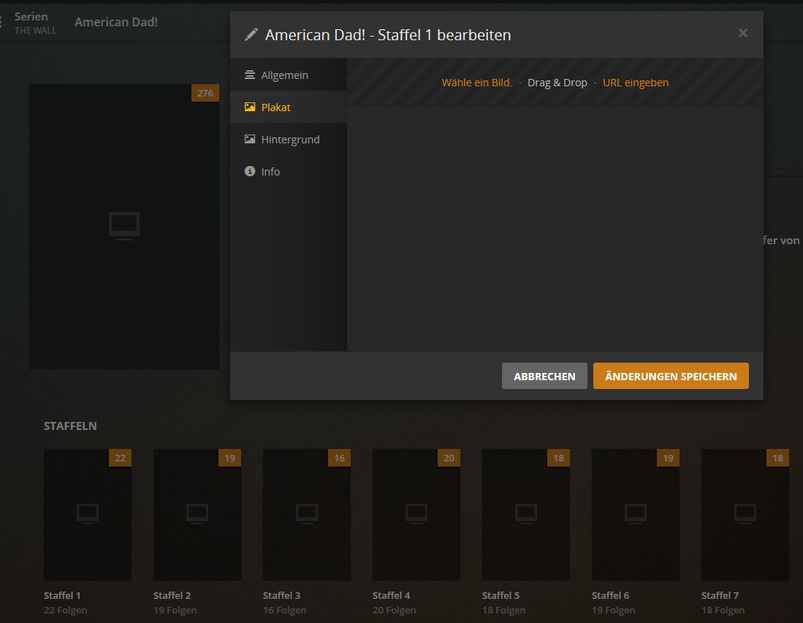Open the Staffel 3 poster thumbnail
Viewport: 803px width, 623px height.
tap(307, 514)
